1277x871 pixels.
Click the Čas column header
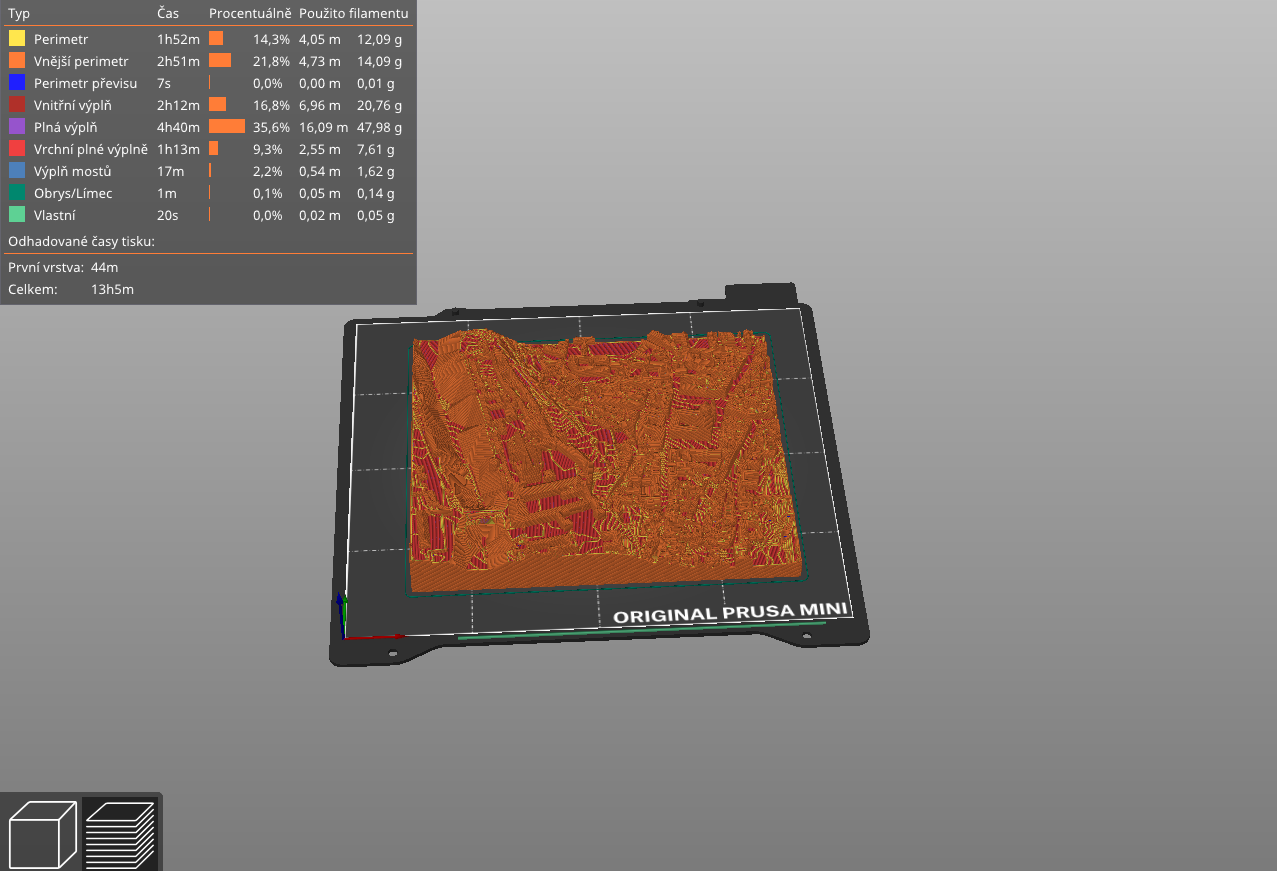point(168,13)
